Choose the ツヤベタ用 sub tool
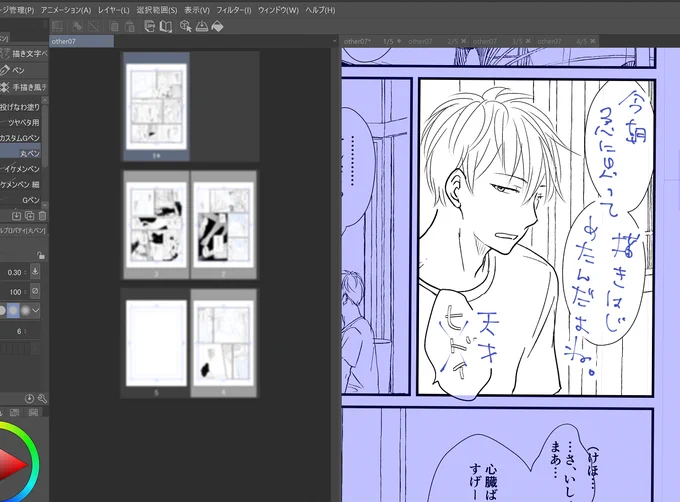Viewport: 680px width, 502px height. click(x=20, y=122)
